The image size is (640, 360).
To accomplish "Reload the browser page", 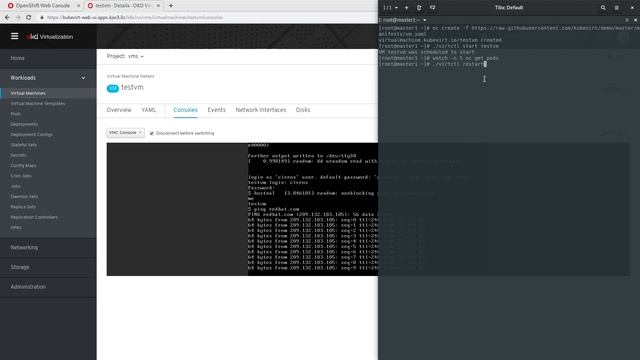I will [x=29, y=18].
